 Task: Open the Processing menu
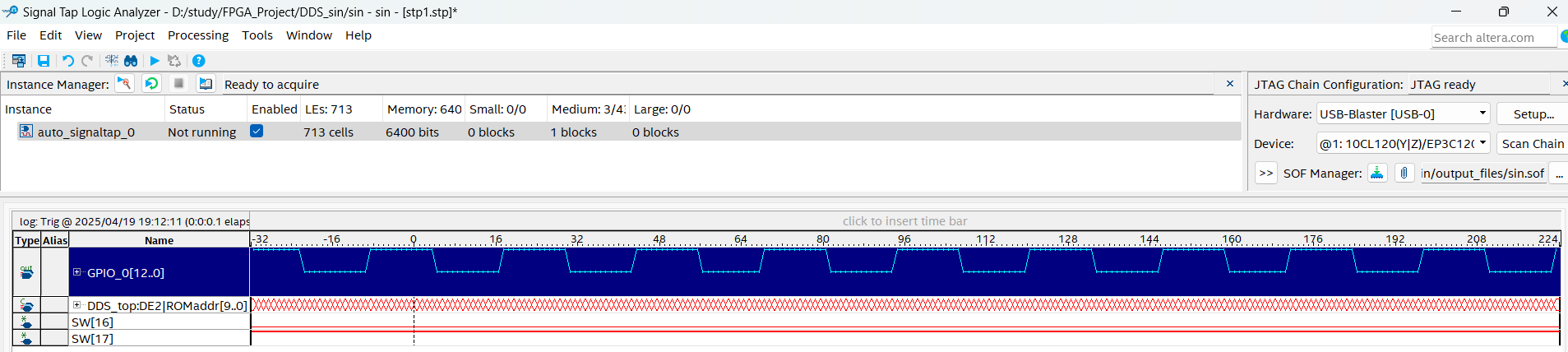pyautogui.click(x=198, y=35)
